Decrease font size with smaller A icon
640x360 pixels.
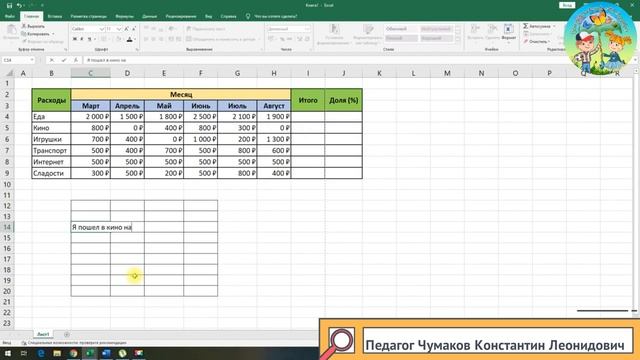click(133, 29)
